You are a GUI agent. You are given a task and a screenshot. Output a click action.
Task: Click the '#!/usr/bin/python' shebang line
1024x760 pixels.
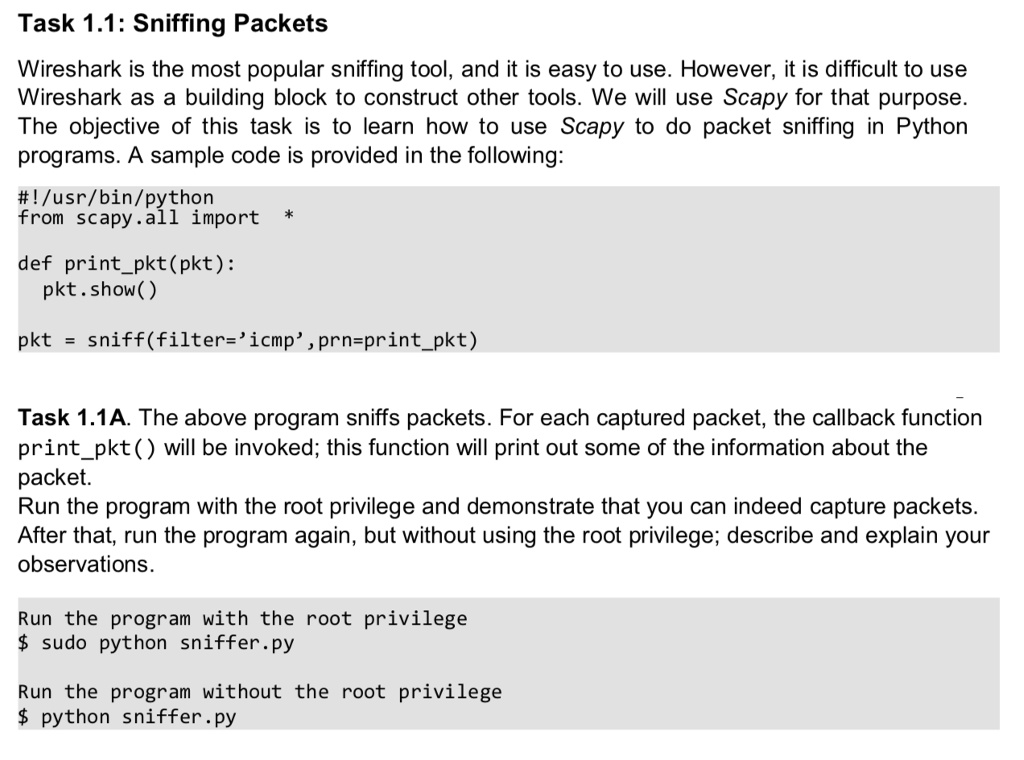(x=116, y=197)
